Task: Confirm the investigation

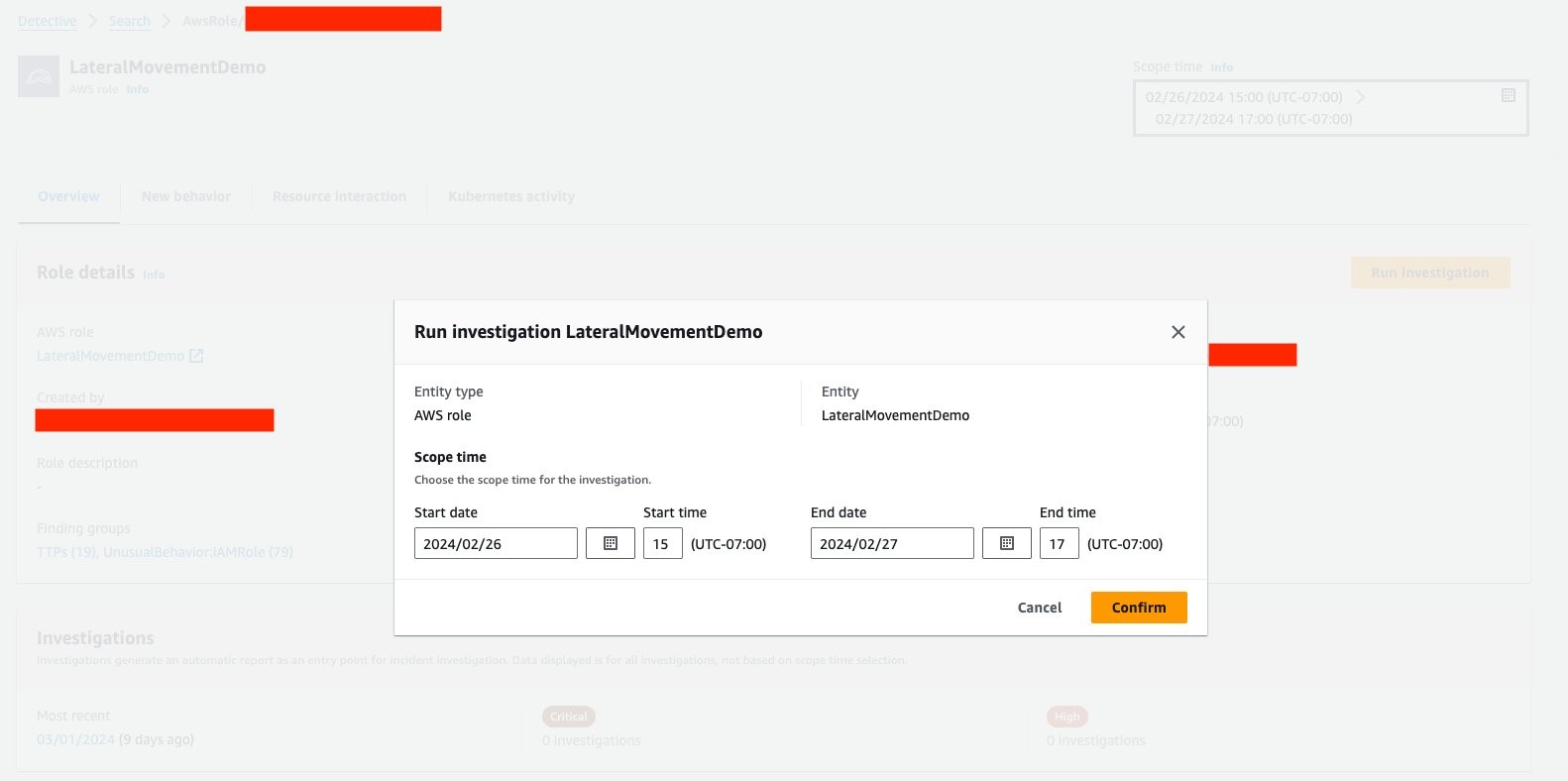Action: point(1139,608)
